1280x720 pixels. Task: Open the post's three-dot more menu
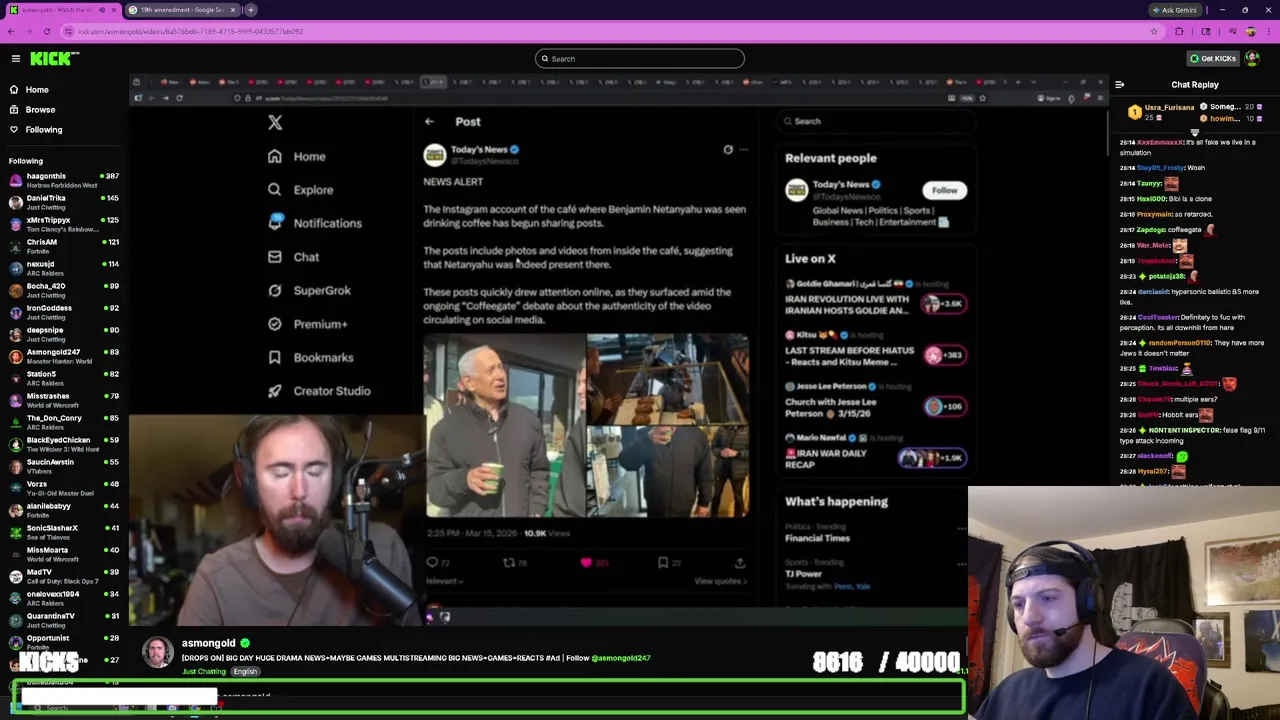(x=743, y=150)
